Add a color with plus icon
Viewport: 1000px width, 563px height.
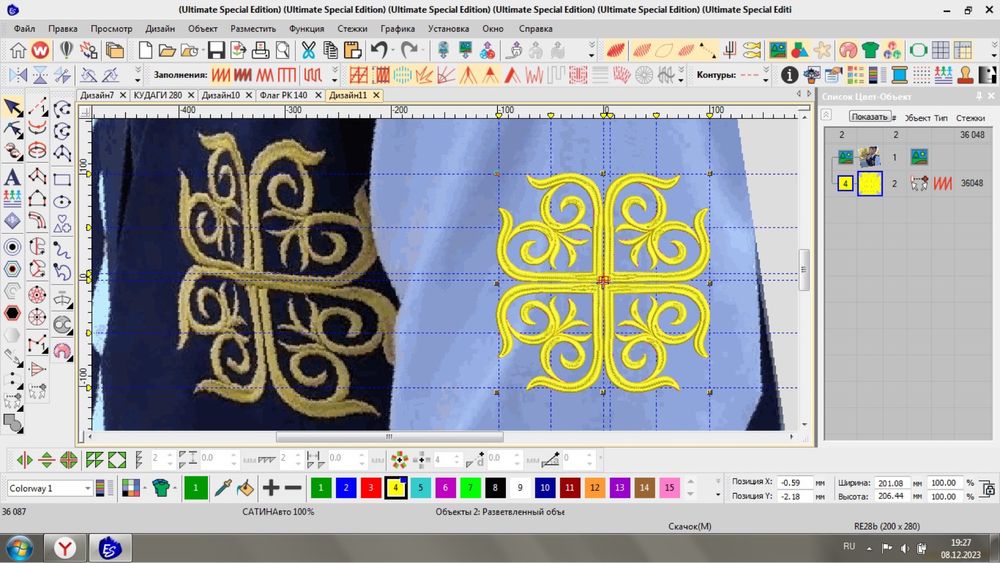[x=270, y=488]
